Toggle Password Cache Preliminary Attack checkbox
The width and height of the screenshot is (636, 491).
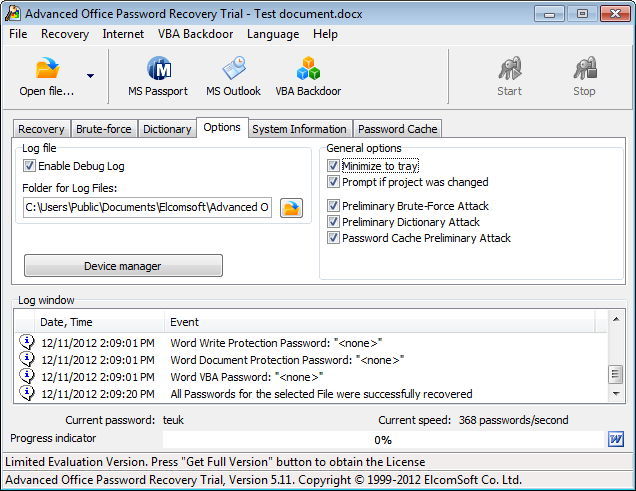pyautogui.click(x=333, y=238)
